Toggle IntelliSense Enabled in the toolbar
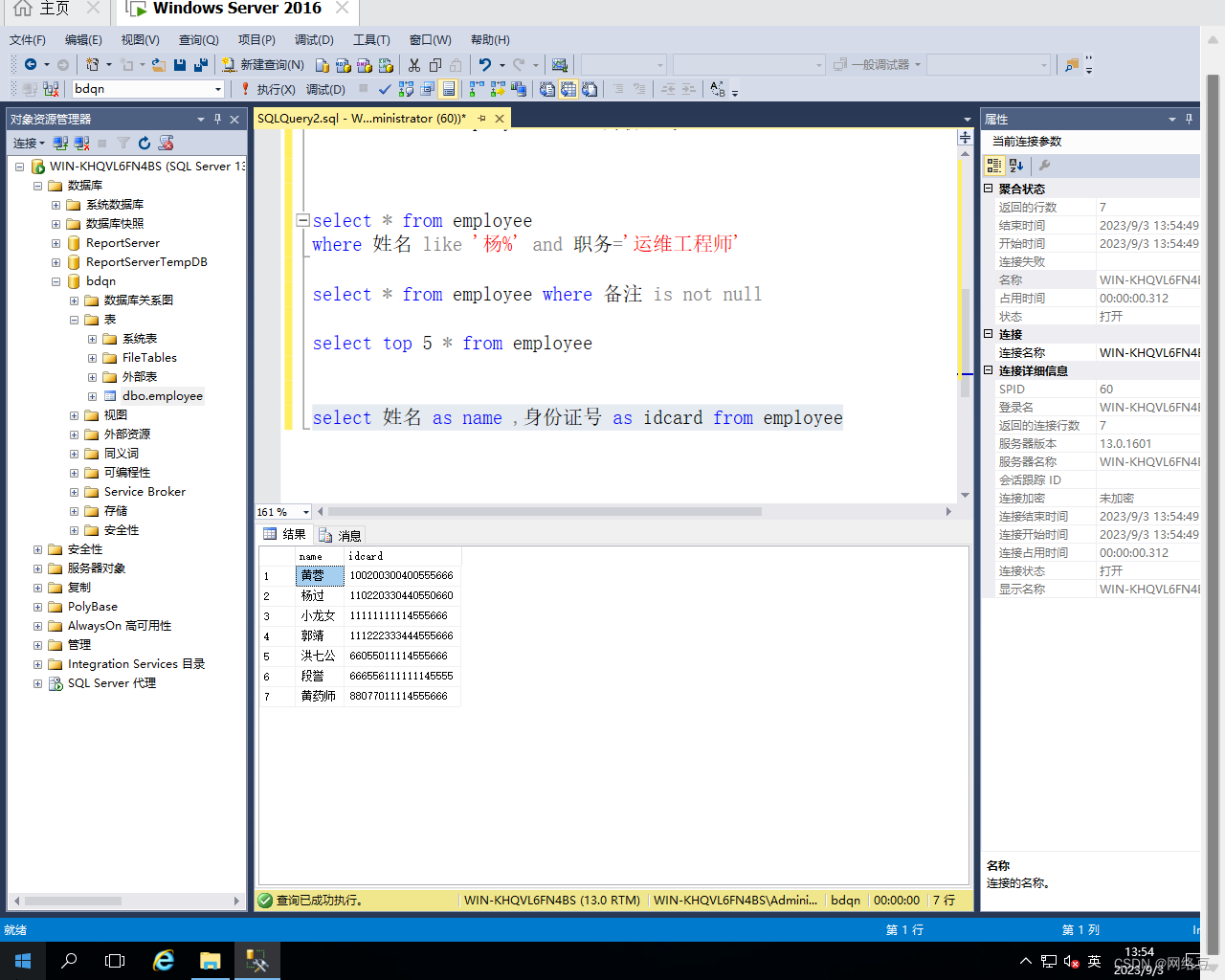The image size is (1225, 980). point(448,89)
